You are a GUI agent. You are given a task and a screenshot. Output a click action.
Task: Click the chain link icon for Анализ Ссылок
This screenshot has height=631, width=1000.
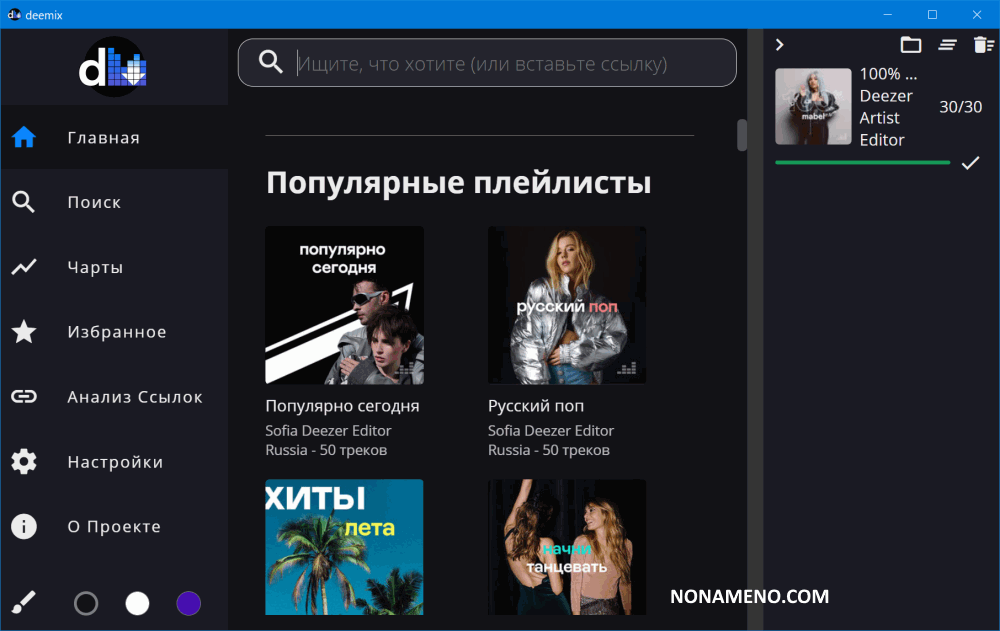coord(24,397)
